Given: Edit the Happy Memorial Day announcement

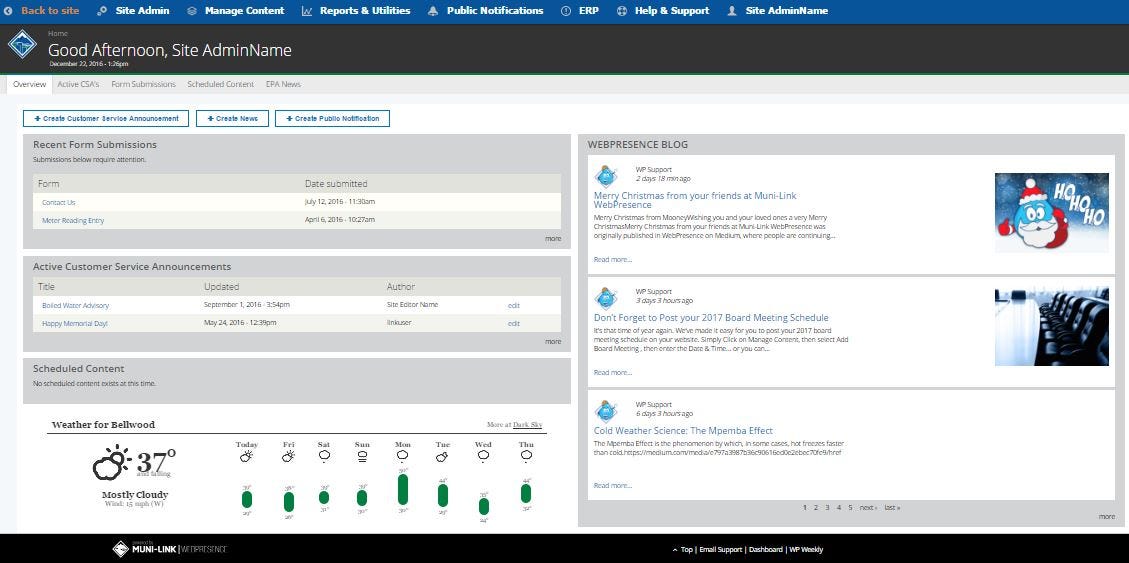Looking at the screenshot, I should 513,323.
